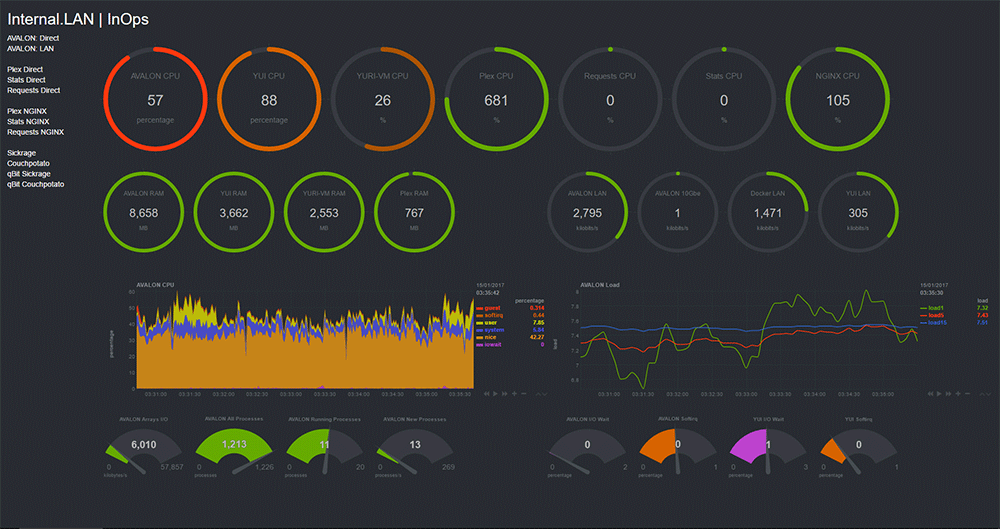Open qBit Sickrage link
Screen dimensions: 1000x529
[x=29, y=174]
